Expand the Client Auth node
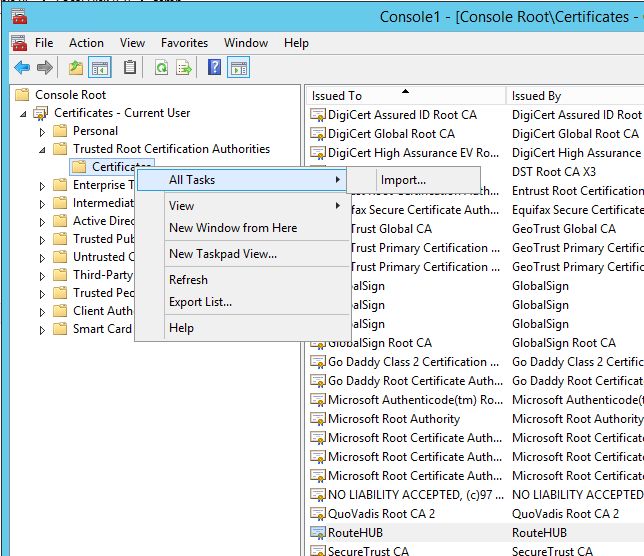644x556 pixels. click(x=42, y=312)
